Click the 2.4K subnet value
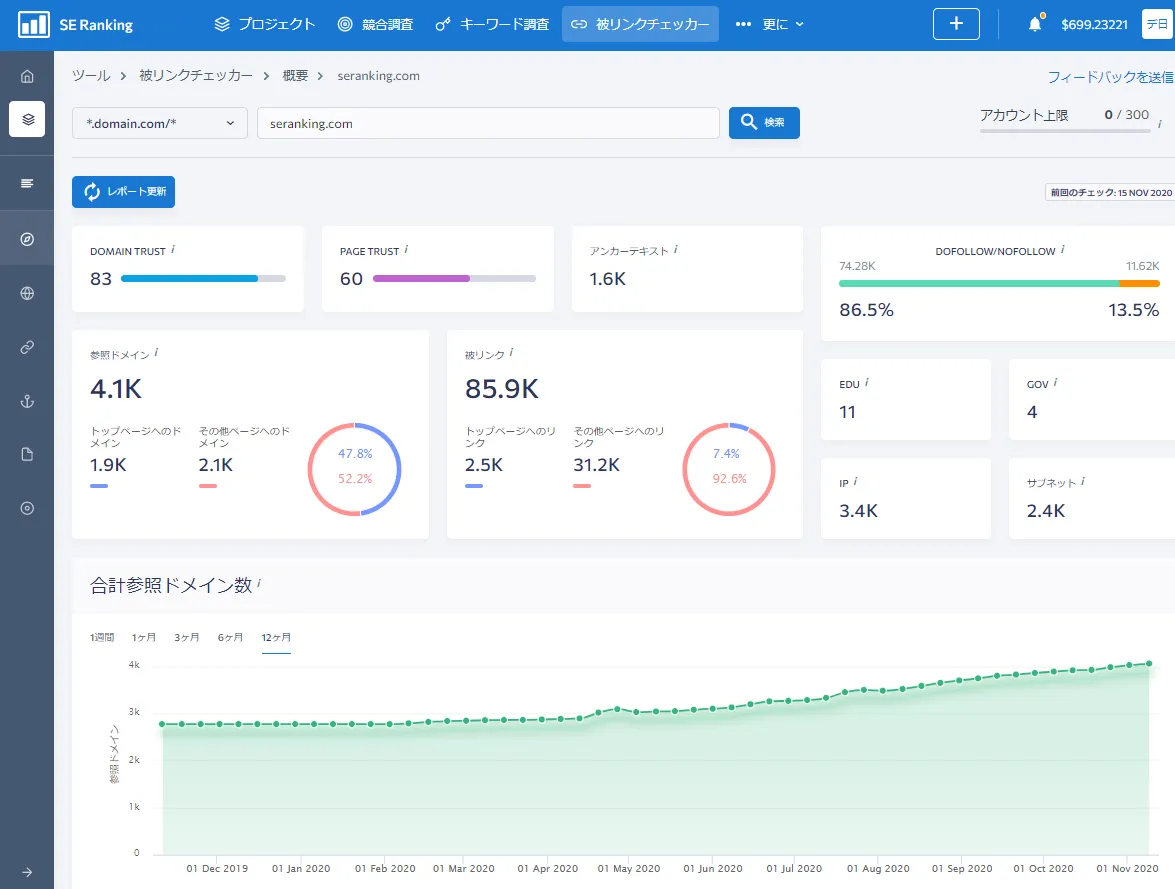Image resolution: width=1175 pixels, height=889 pixels. point(1045,510)
